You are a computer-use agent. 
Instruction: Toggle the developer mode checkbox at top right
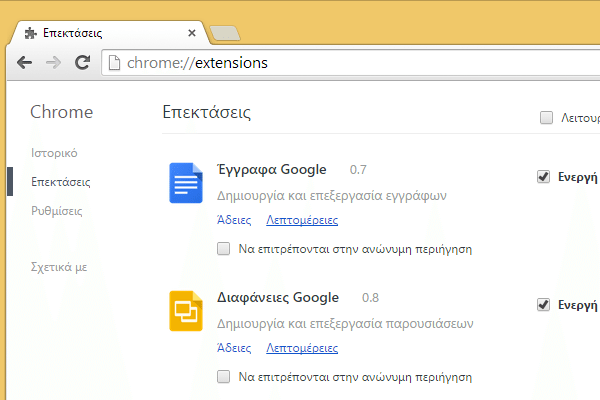546,118
